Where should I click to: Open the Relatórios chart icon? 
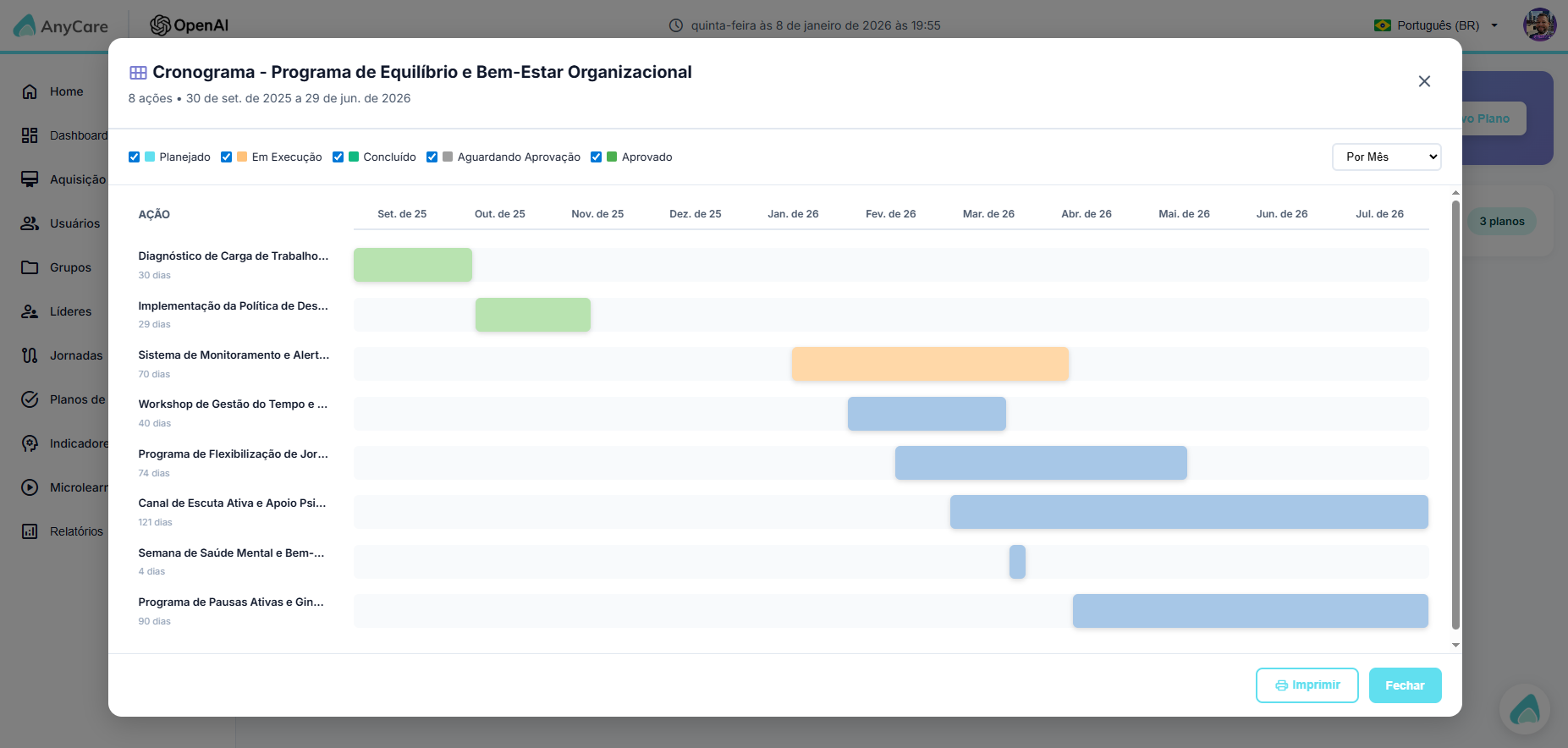pos(30,531)
